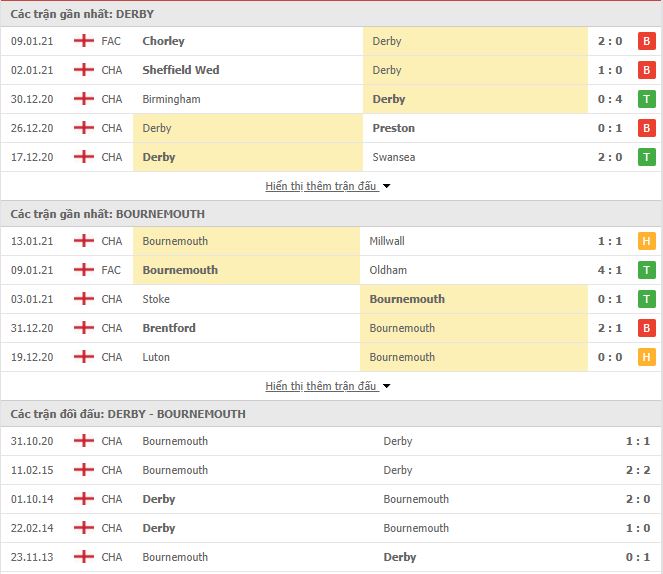Select the 'Các trận đối đầu' section header

coord(128,414)
